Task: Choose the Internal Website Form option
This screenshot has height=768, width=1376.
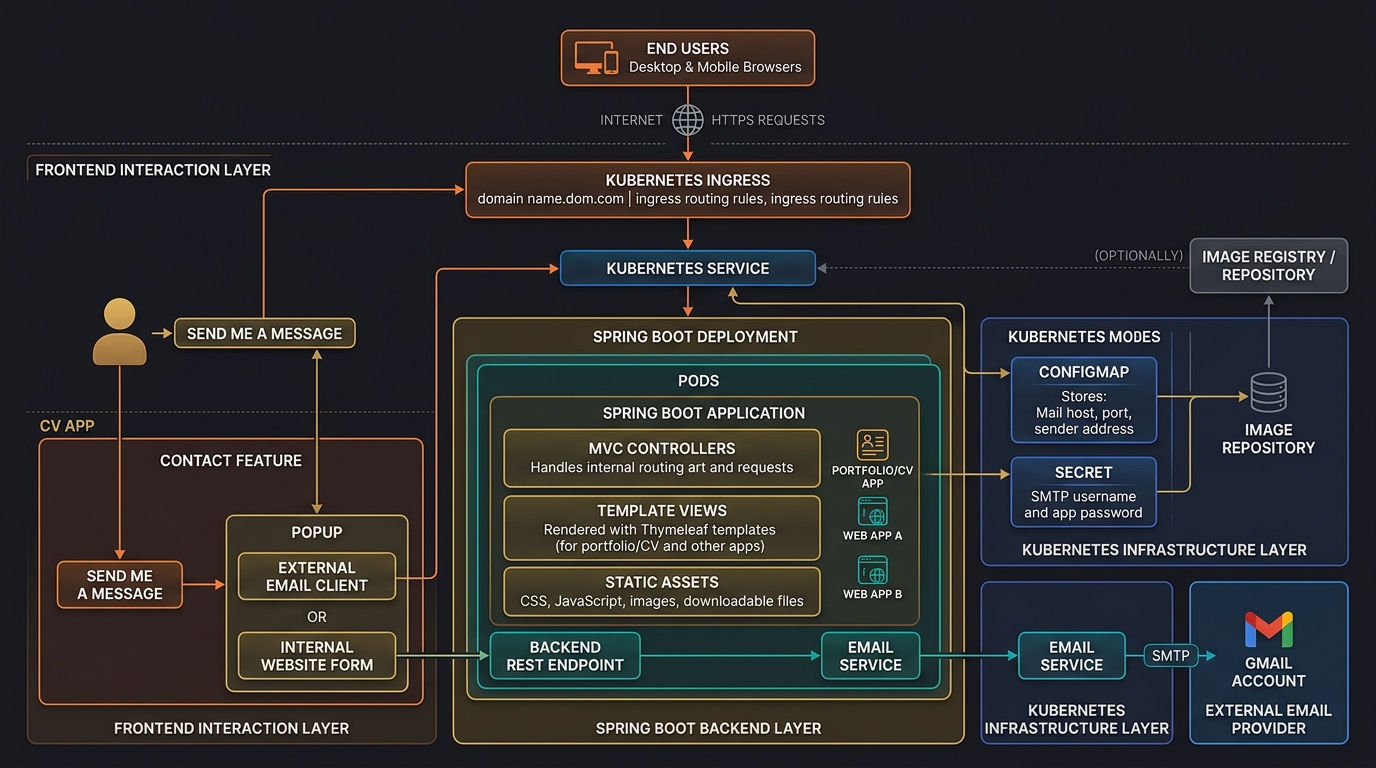Action: pyautogui.click(x=316, y=656)
